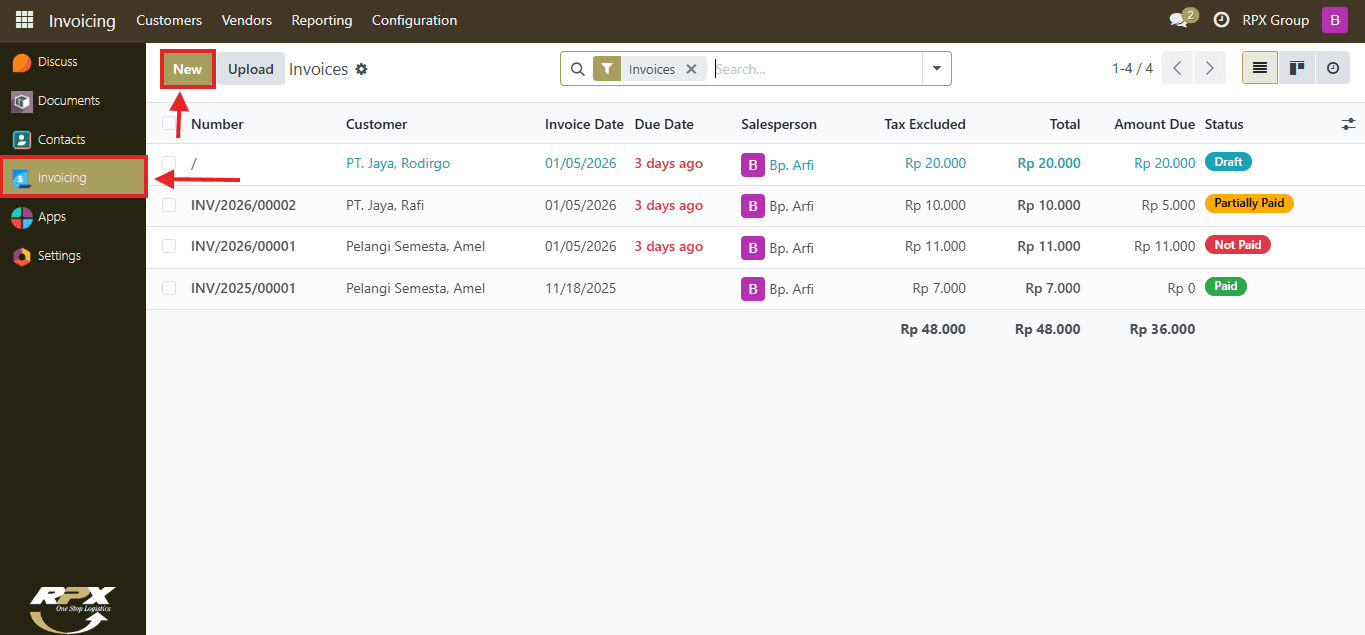The image size is (1365, 635).
Task: Sort by the Number column header
Action: [x=217, y=124]
